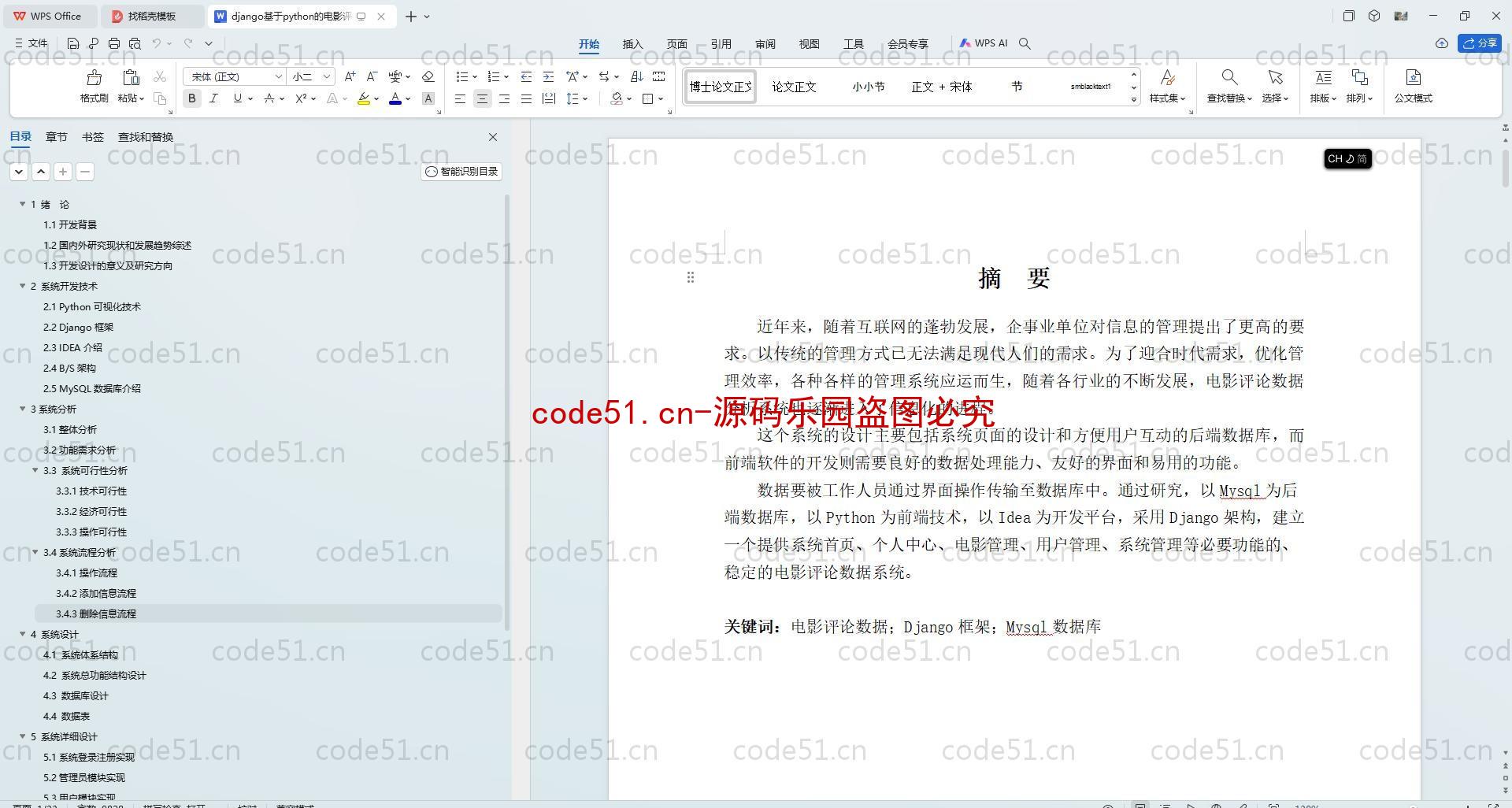Open the 引用 ribbon tab
The image size is (1512, 808).
[721, 44]
